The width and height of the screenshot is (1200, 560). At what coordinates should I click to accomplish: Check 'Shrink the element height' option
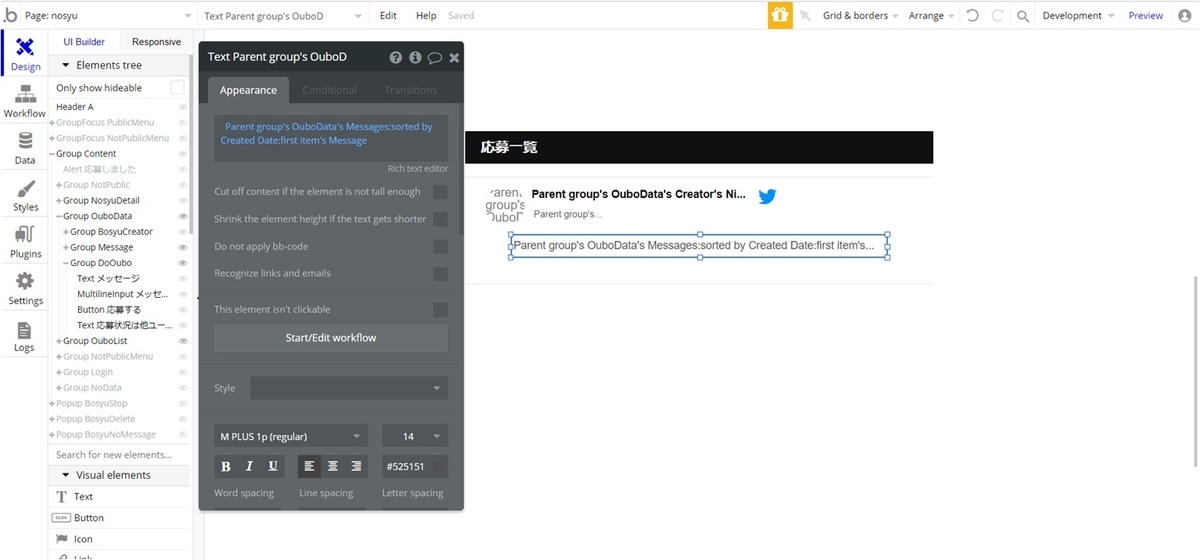[x=440, y=219]
